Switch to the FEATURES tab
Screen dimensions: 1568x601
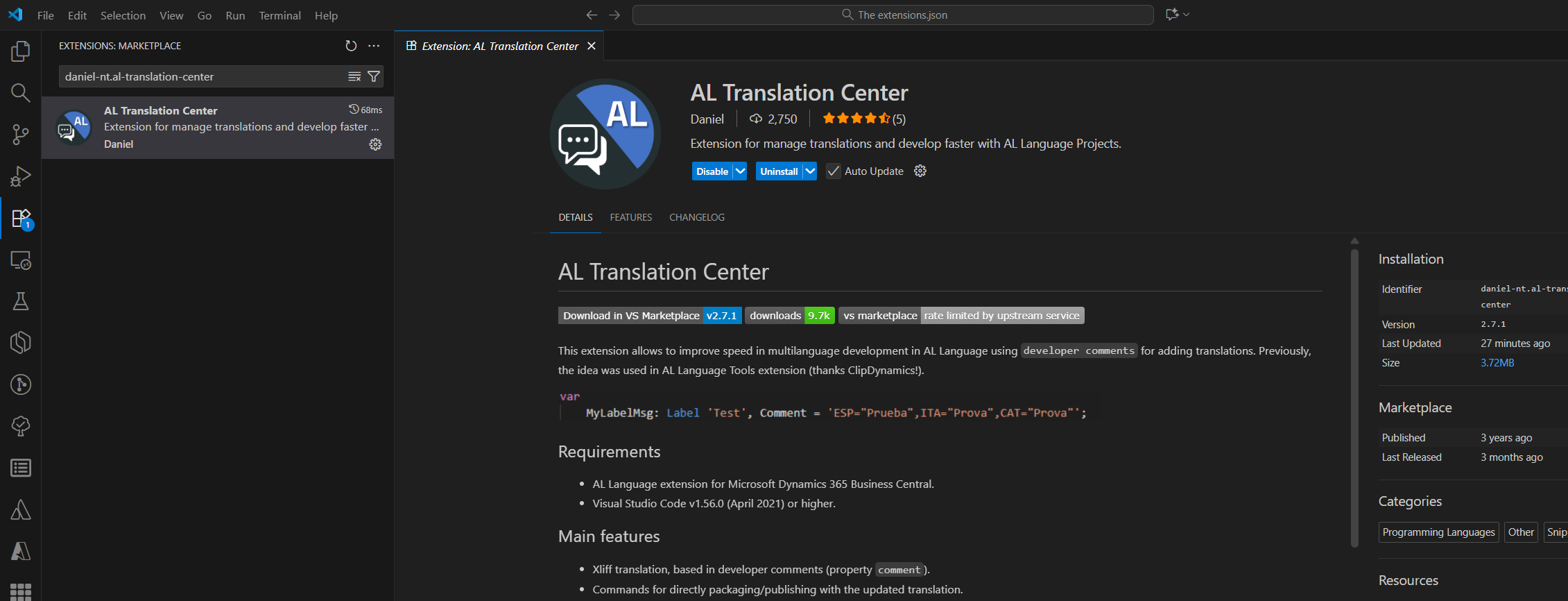point(631,217)
